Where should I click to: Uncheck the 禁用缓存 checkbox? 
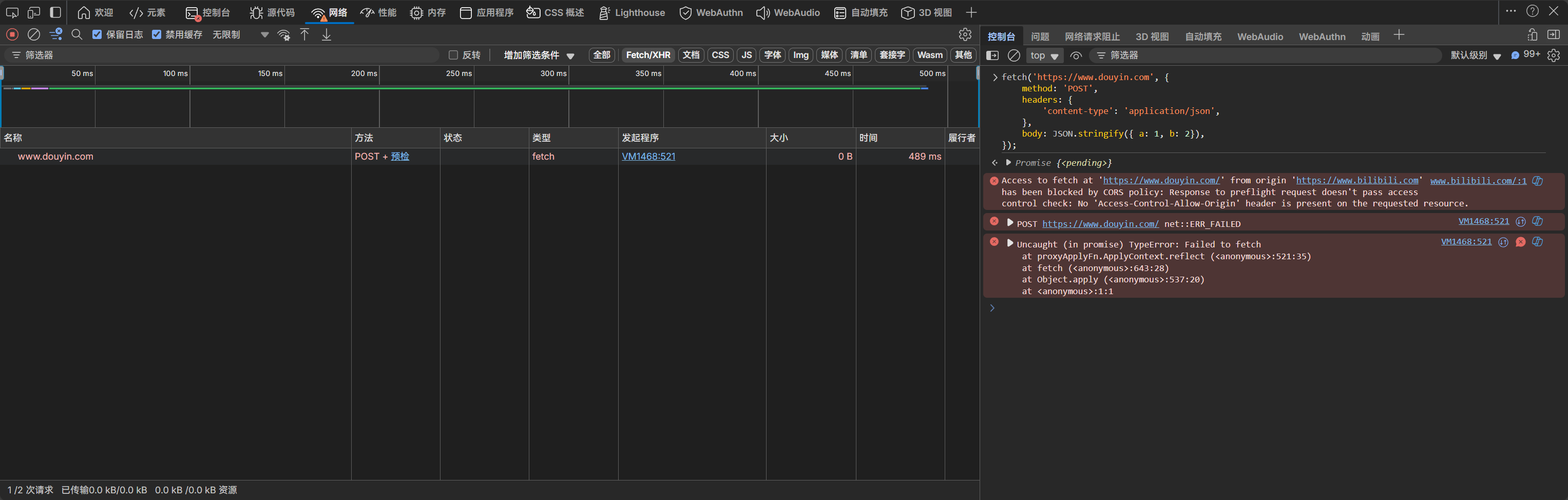click(x=157, y=35)
